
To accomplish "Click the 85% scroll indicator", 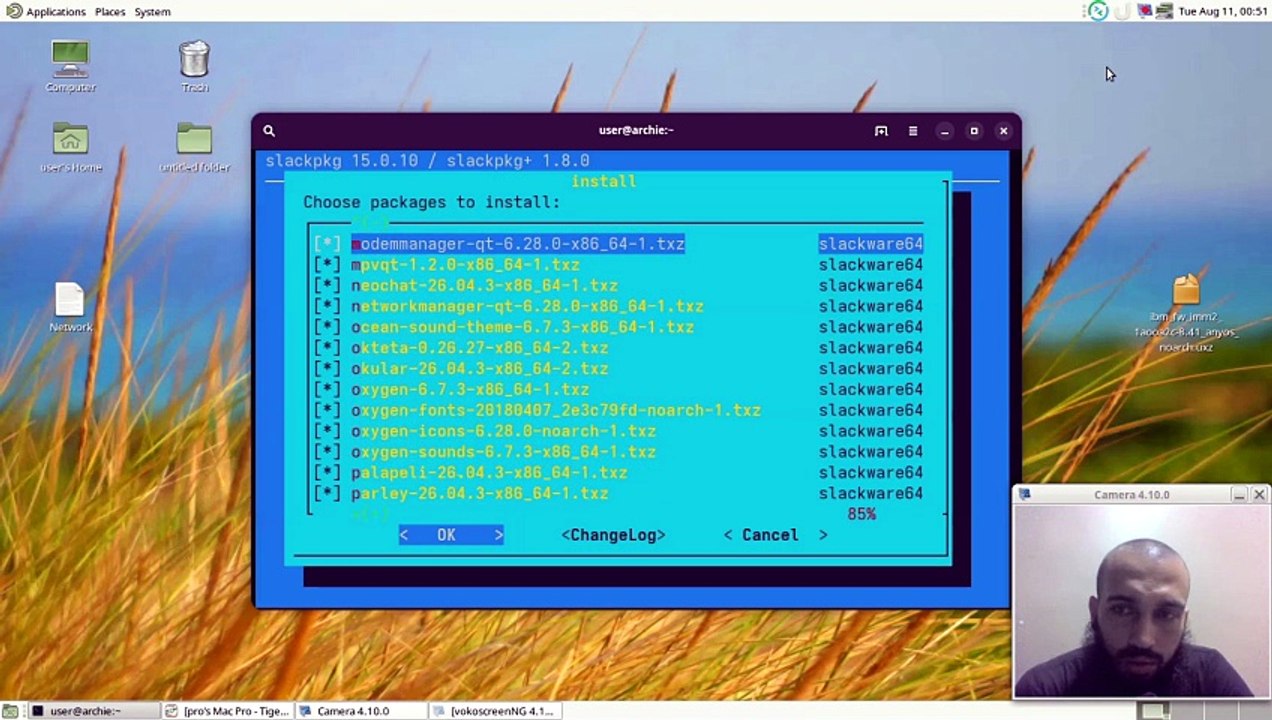I will tap(861, 514).
